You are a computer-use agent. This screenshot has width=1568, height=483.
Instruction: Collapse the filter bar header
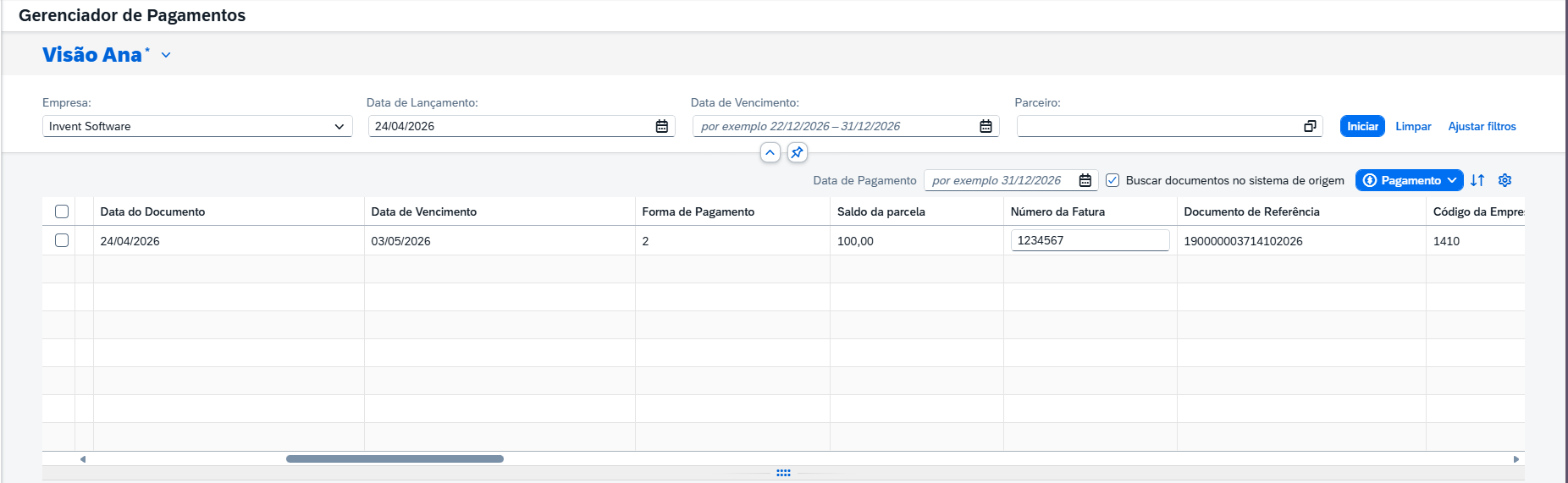770,152
